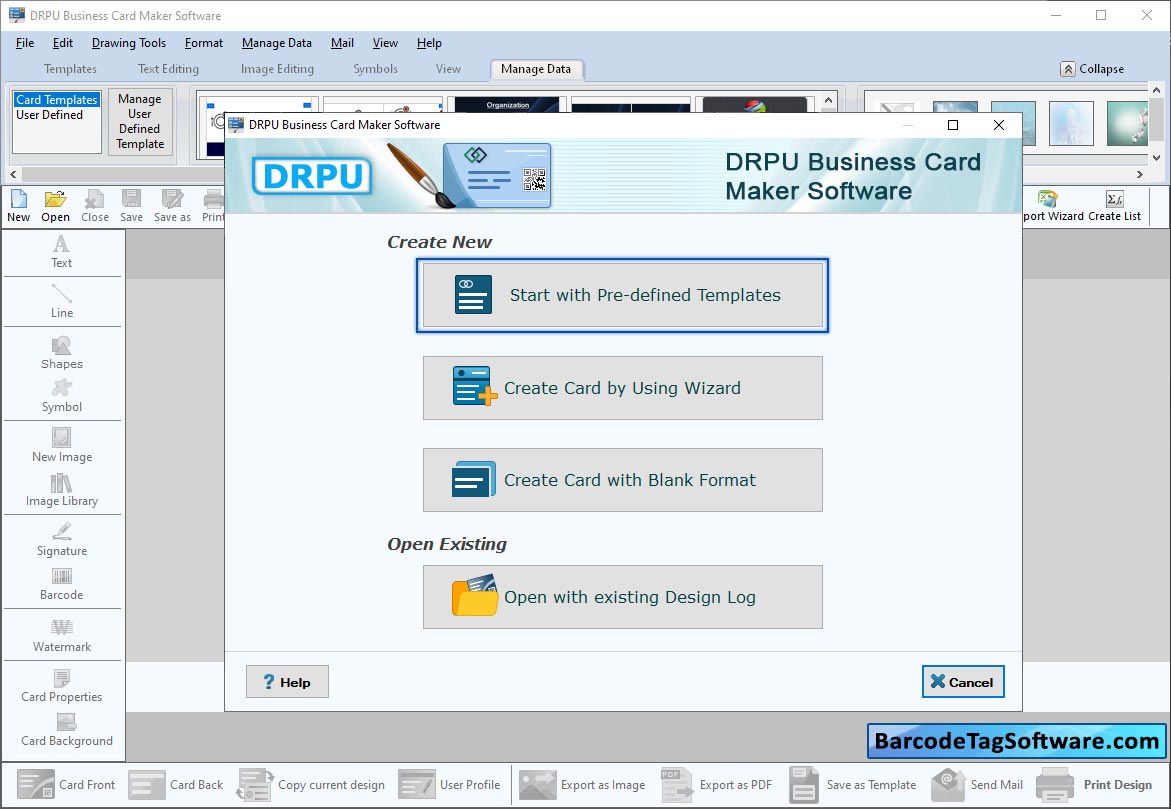Pick the light blue background thumbnail
Image resolution: width=1171 pixels, height=809 pixels.
point(1070,123)
